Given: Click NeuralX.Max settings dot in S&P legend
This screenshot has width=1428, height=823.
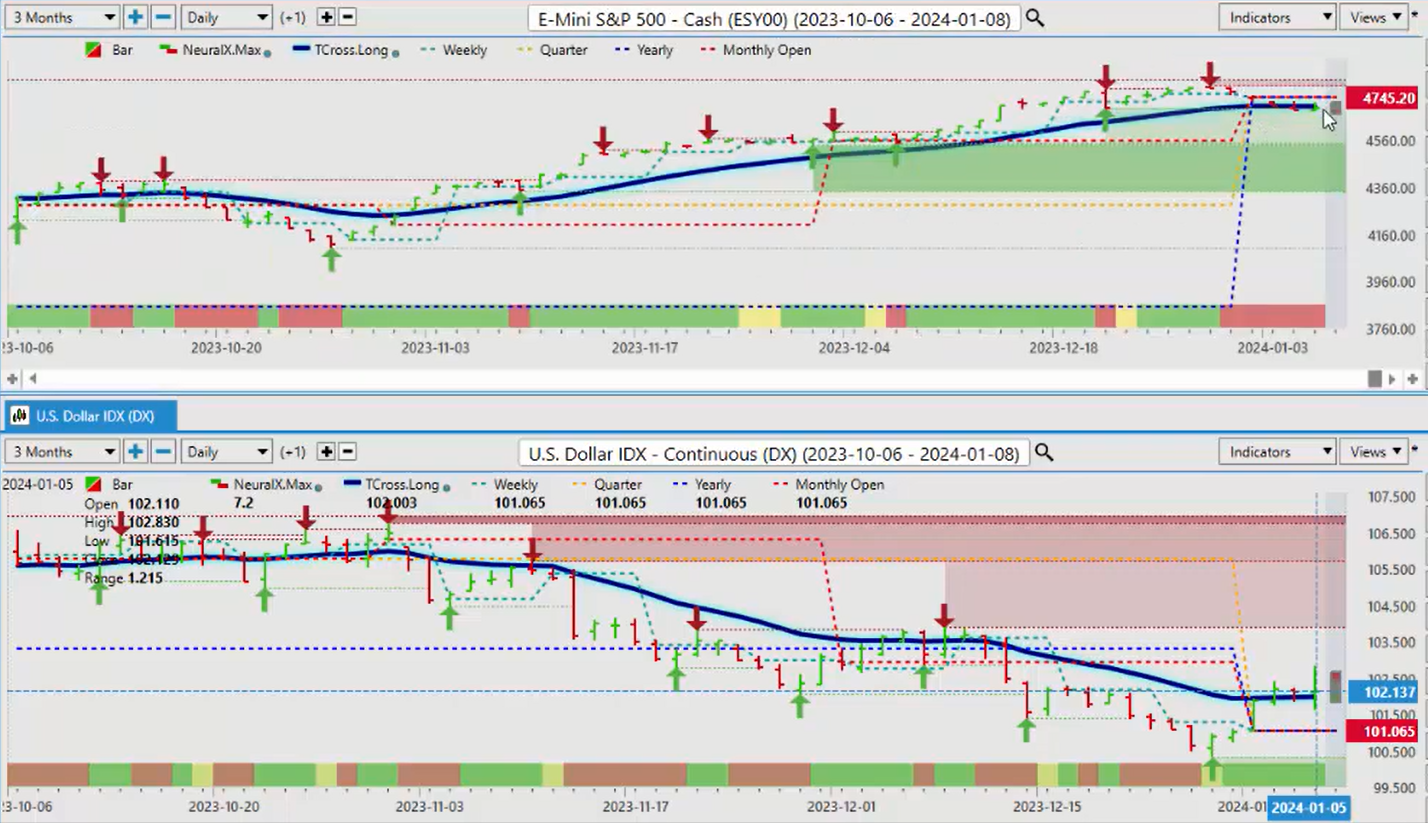Looking at the screenshot, I should [x=268, y=52].
